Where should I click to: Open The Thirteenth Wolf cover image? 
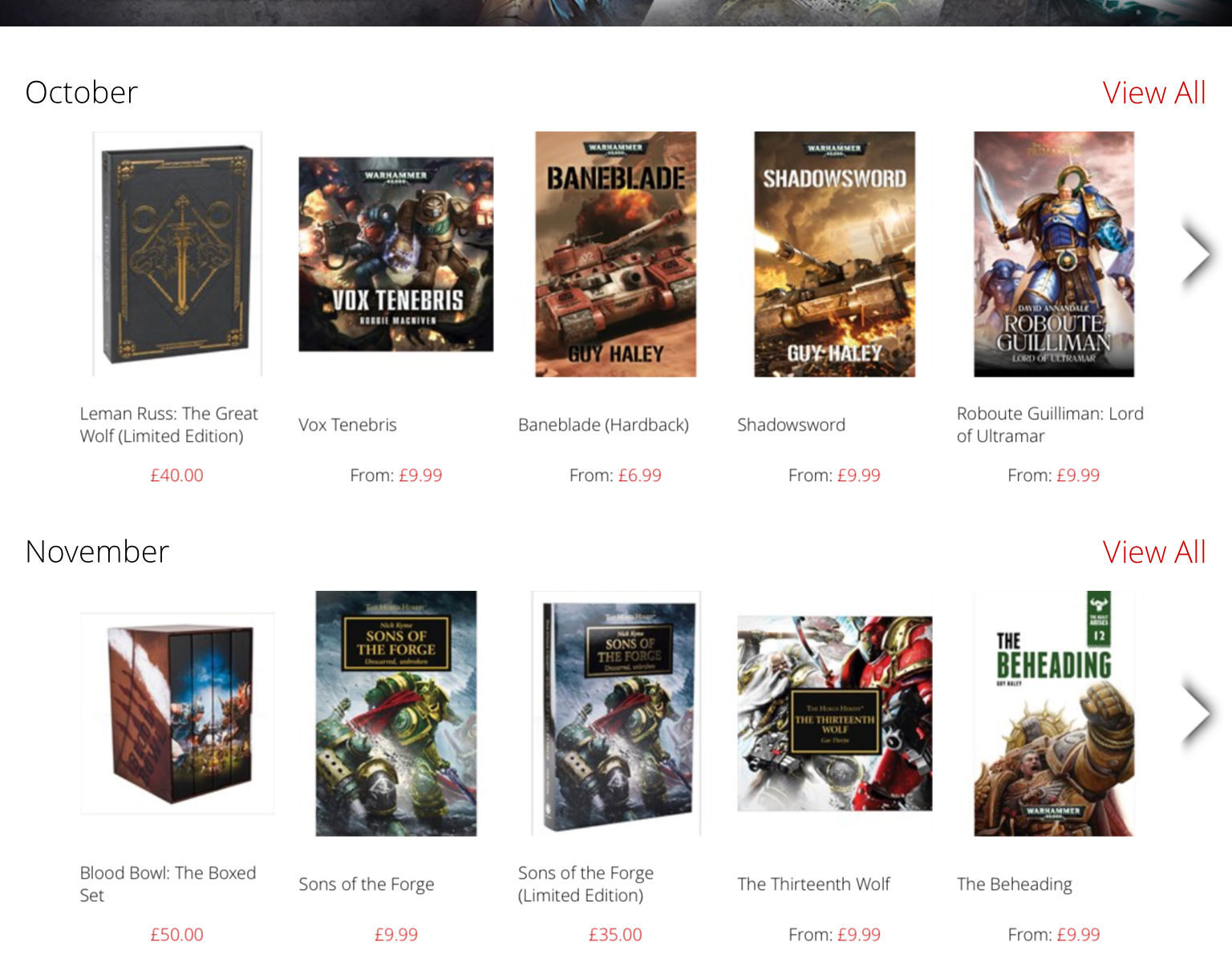point(835,713)
